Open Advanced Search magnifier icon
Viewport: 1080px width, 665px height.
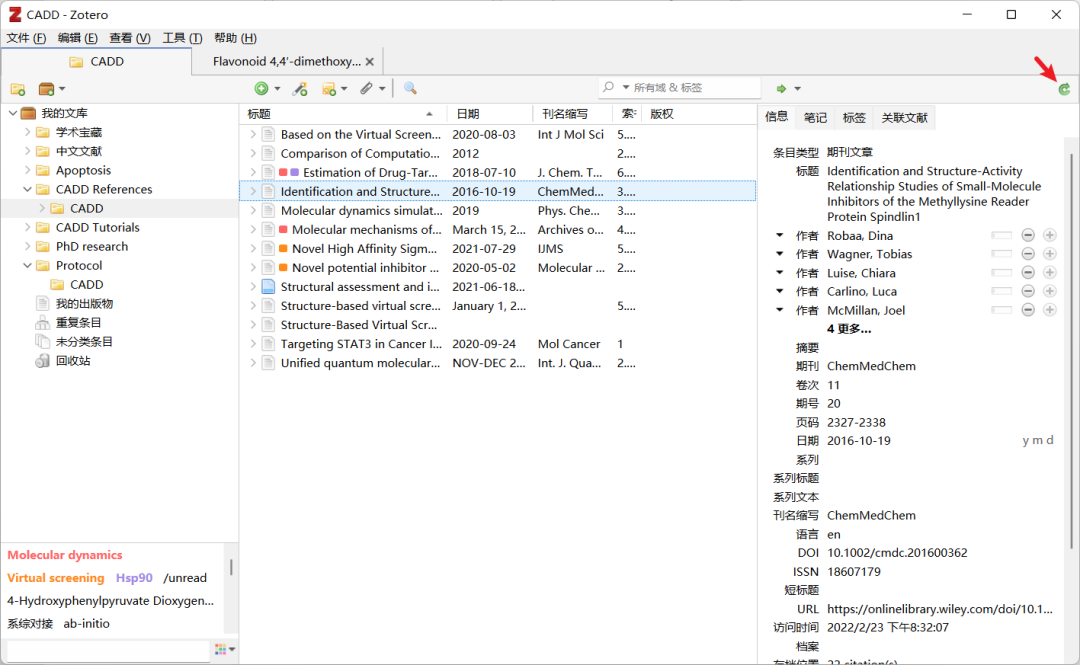coord(410,88)
